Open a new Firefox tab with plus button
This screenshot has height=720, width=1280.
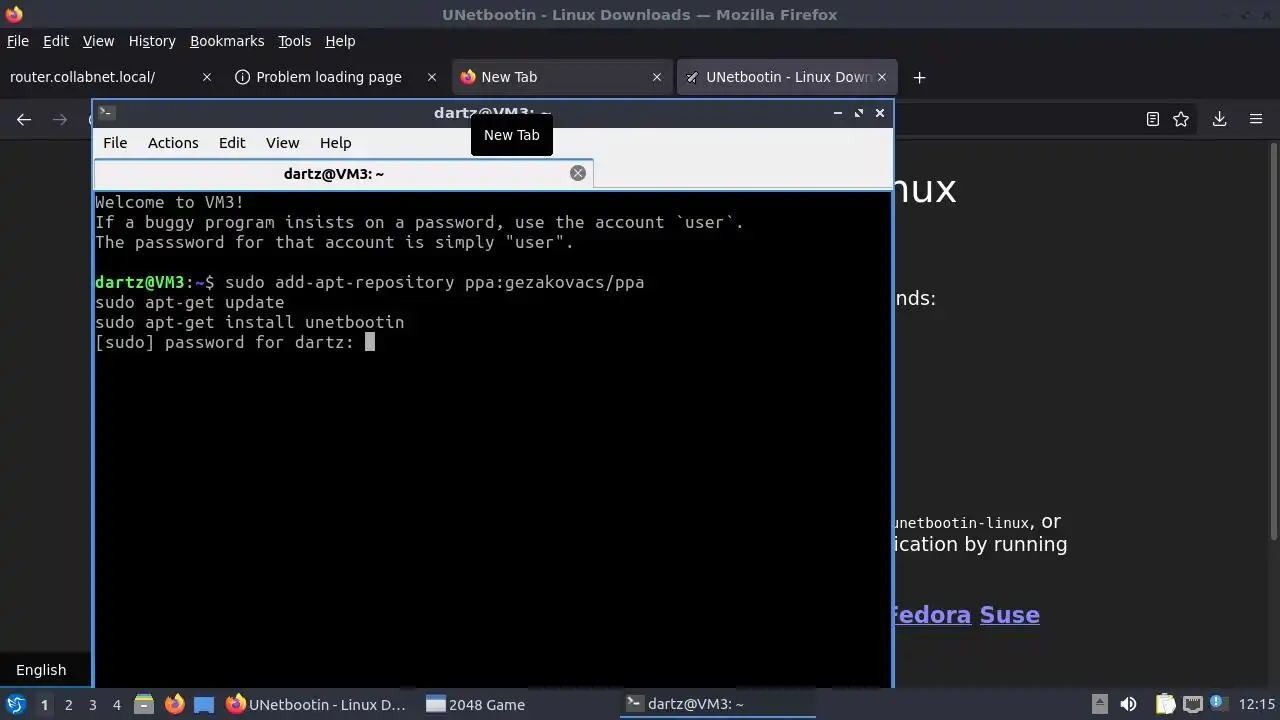(x=919, y=77)
